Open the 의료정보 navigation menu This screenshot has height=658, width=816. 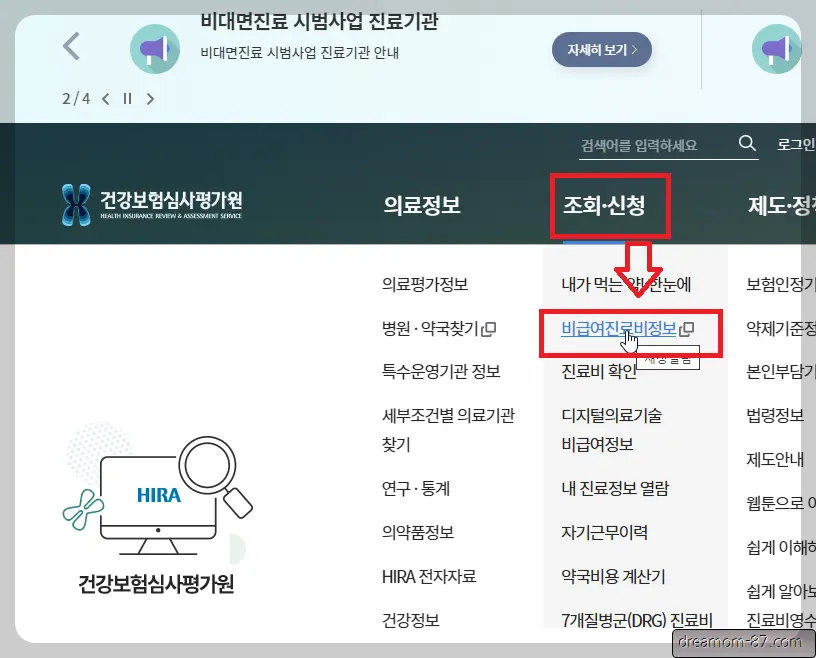(425, 205)
